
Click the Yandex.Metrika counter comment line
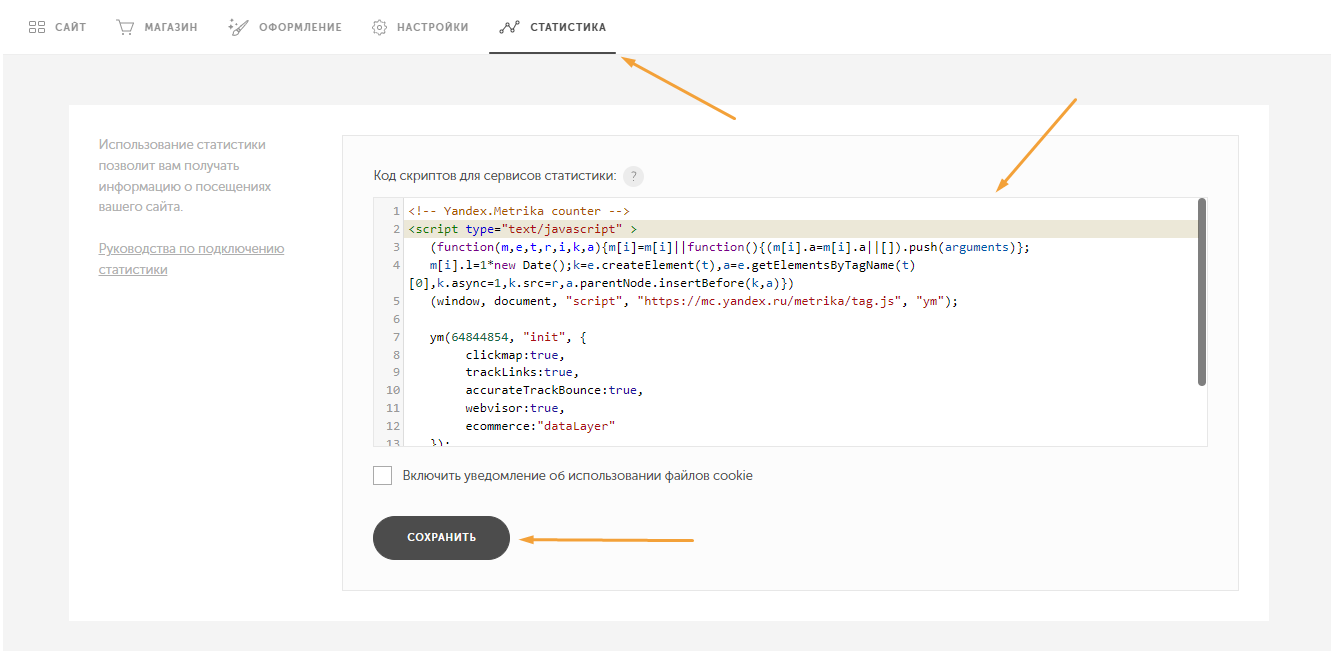pos(518,211)
